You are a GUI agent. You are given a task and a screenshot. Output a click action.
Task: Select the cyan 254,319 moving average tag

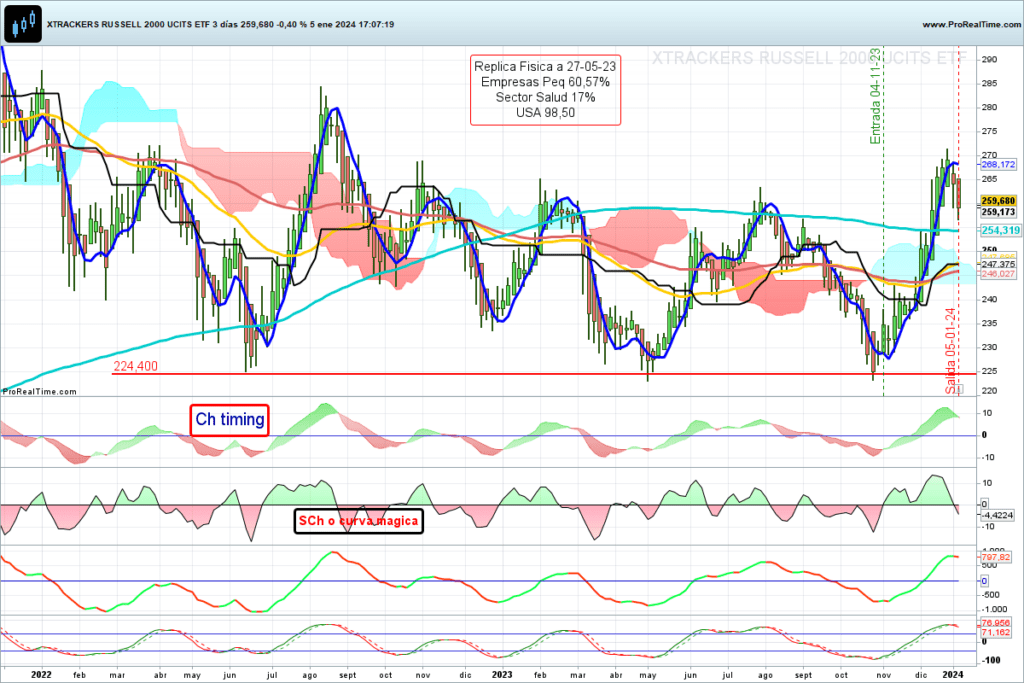tap(1000, 230)
